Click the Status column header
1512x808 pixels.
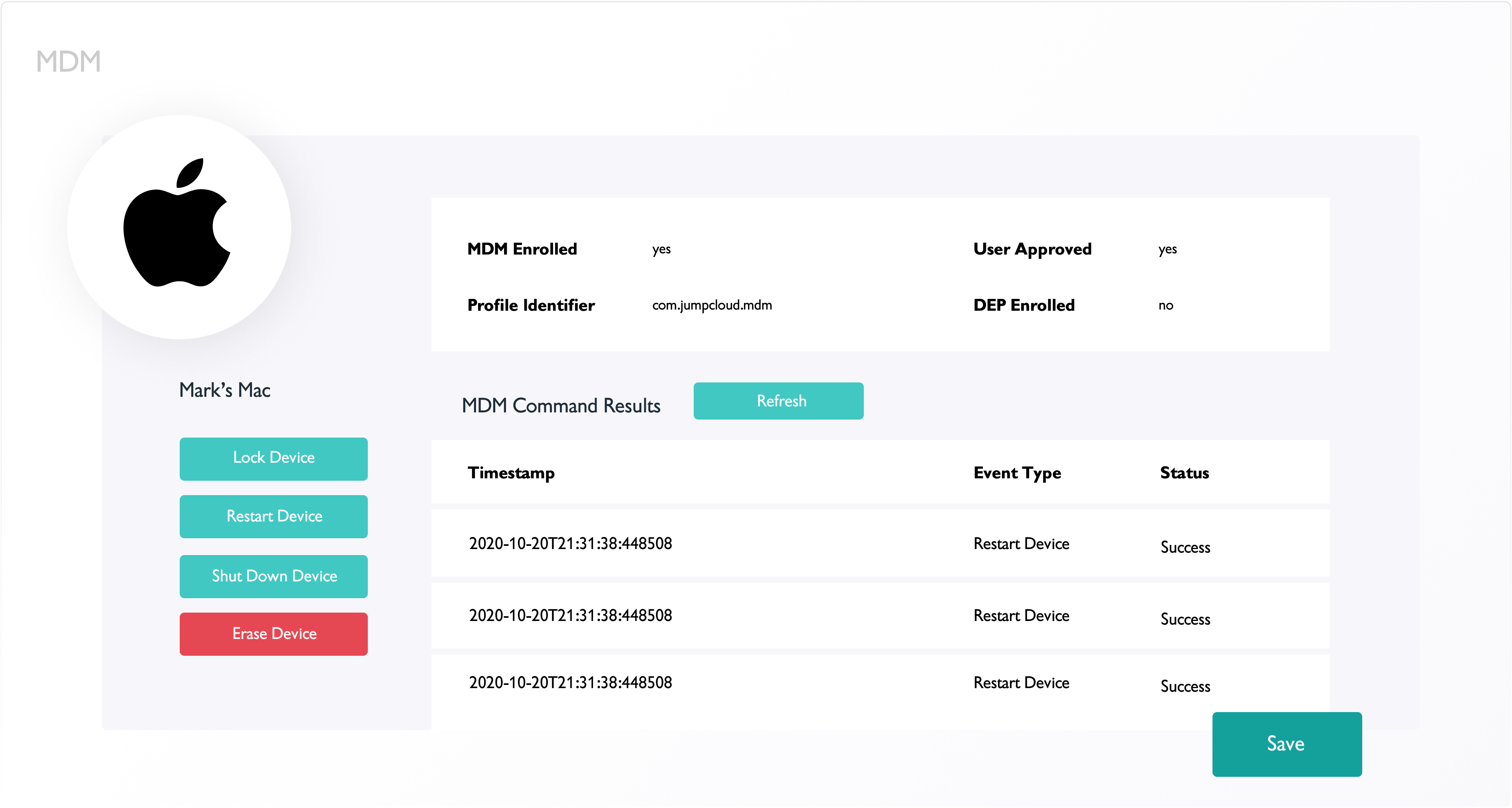pos(1184,473)
